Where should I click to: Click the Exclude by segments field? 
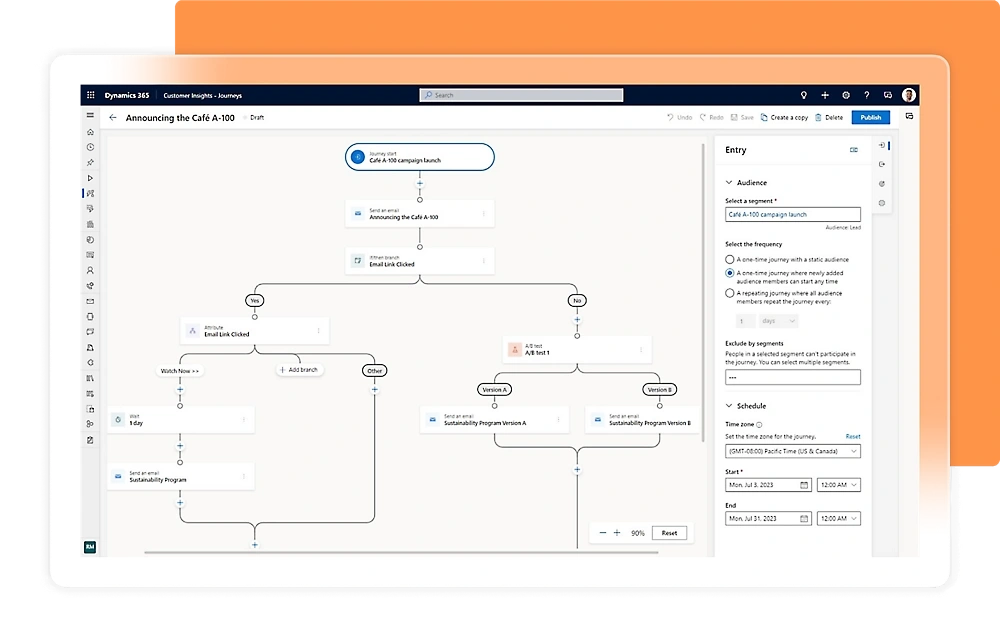[x=793, y=377]
